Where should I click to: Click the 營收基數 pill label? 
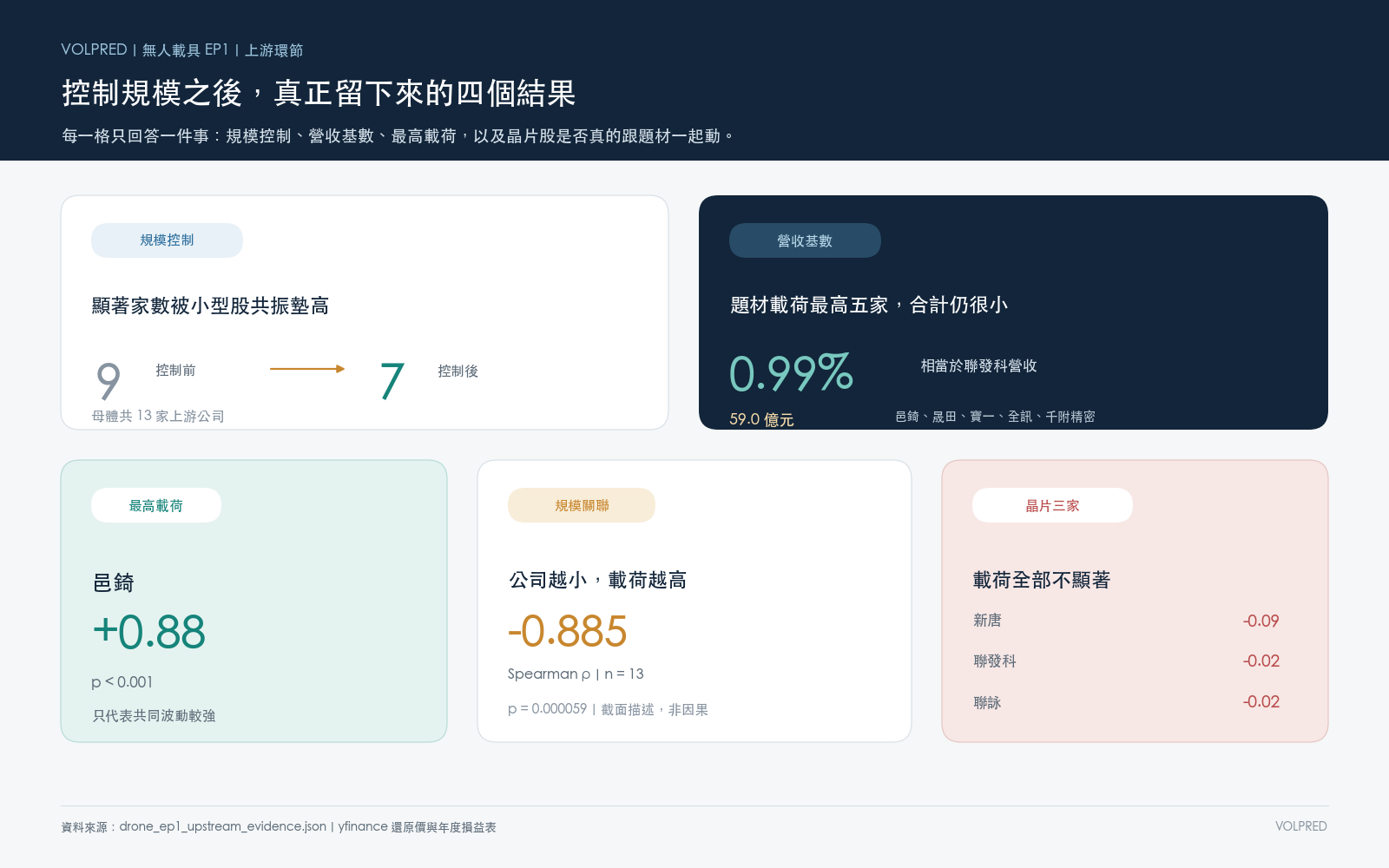(805, 240)
